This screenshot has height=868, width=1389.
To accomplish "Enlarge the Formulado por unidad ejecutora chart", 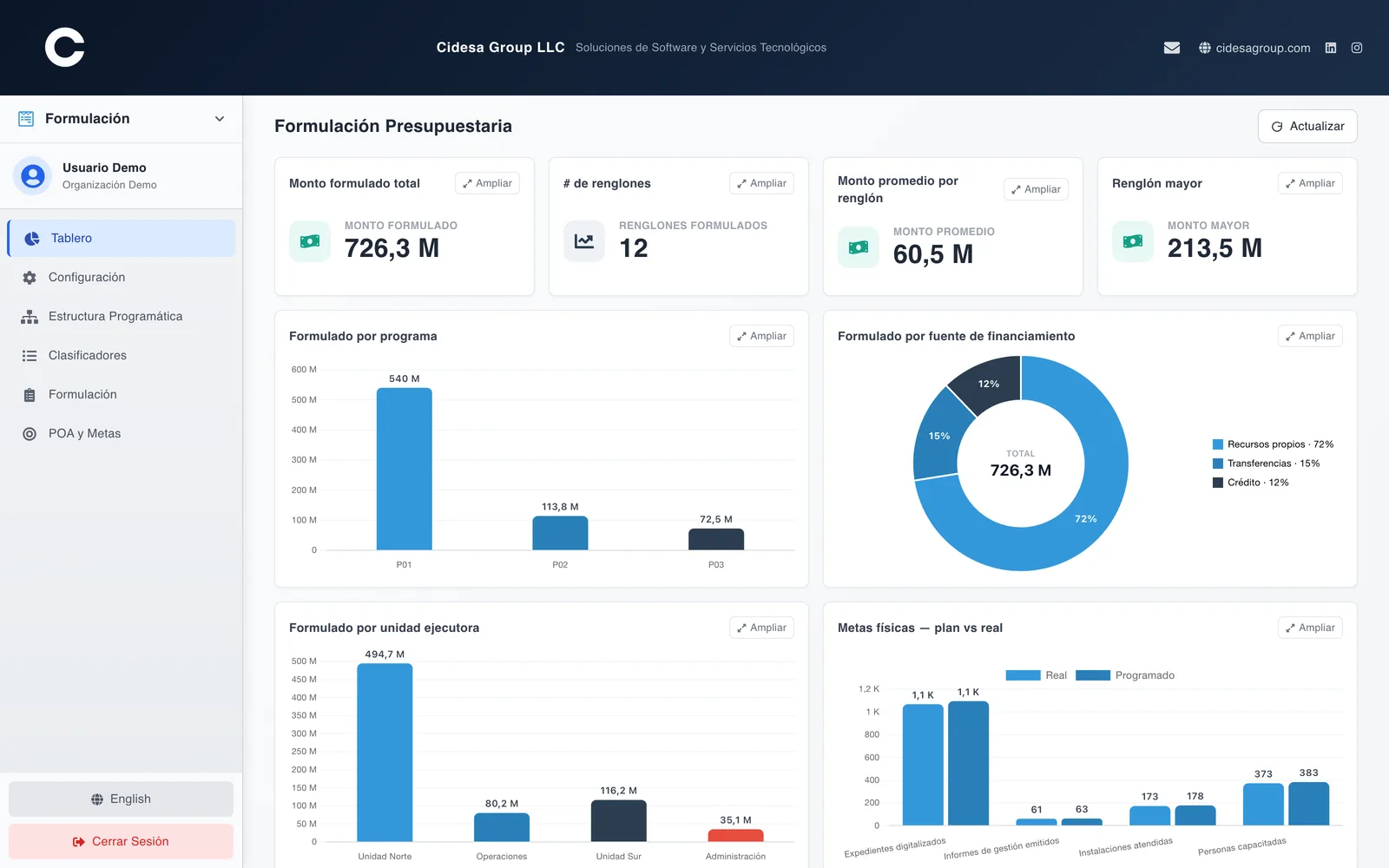I will pyautogui.click(x=761, y=628).
